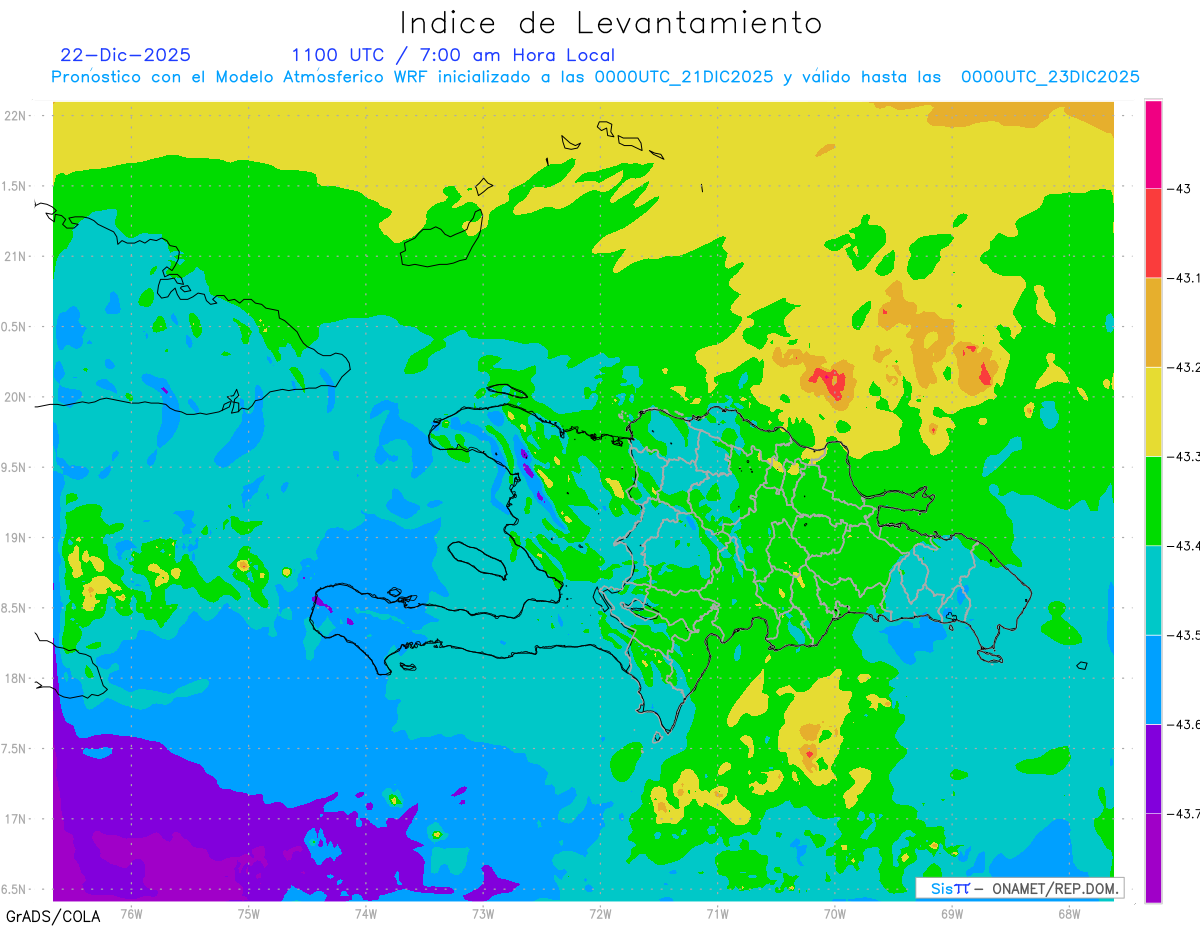The height and width of the screenshot is (927, 1200).
Task: Click the '21N' latitude label
Action: click(x=17, y=256)
